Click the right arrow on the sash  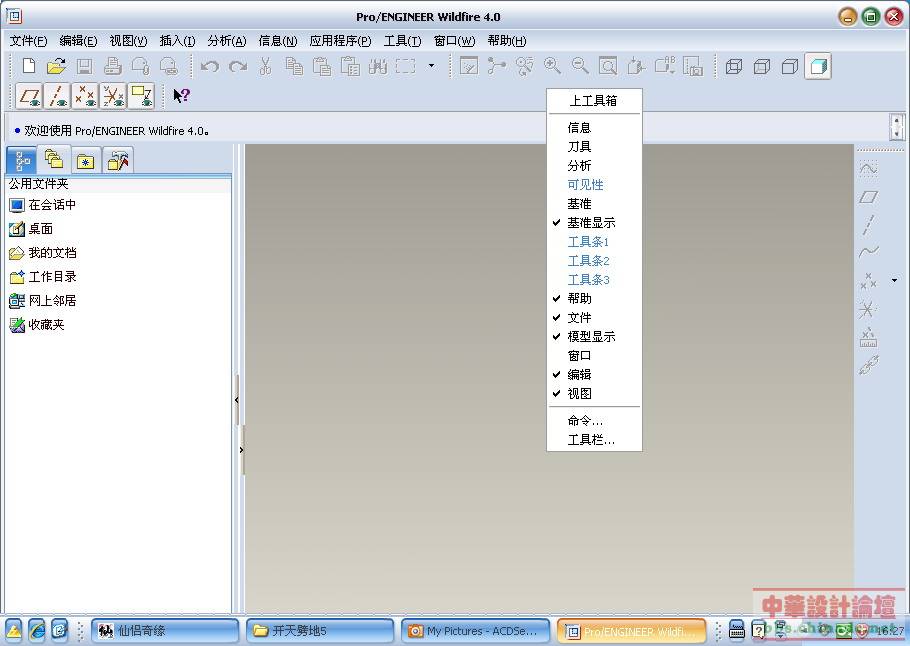click(241, 450)
